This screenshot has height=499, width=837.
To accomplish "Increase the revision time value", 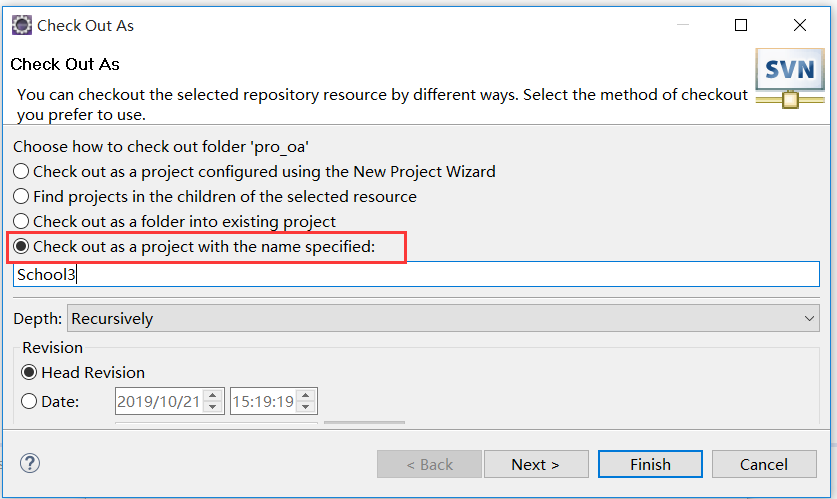I will [x=306, y=396].
